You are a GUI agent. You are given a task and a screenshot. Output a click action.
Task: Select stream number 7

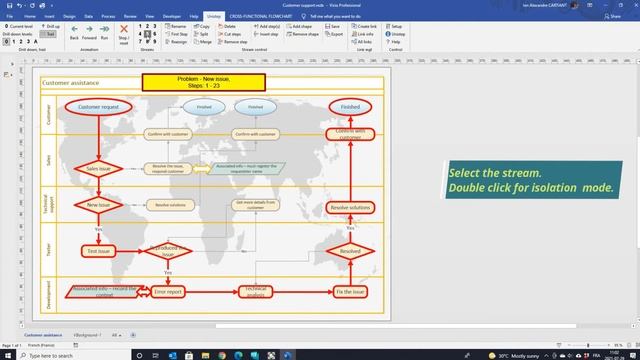click(140, 41)
